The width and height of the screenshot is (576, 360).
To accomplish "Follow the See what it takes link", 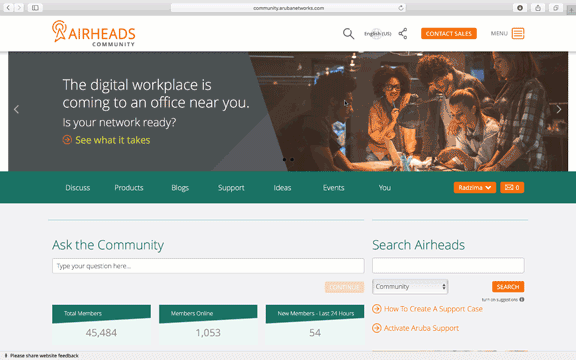I will click(x=113, y=140).
